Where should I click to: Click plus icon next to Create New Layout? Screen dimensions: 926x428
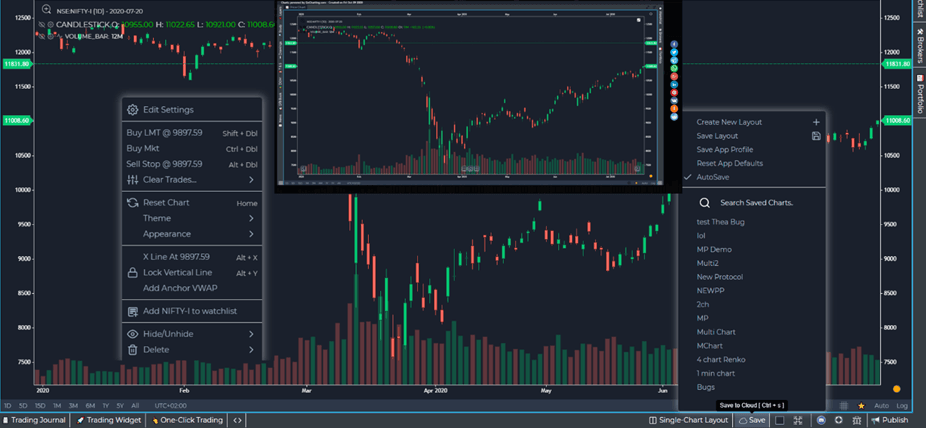[816, 122]
